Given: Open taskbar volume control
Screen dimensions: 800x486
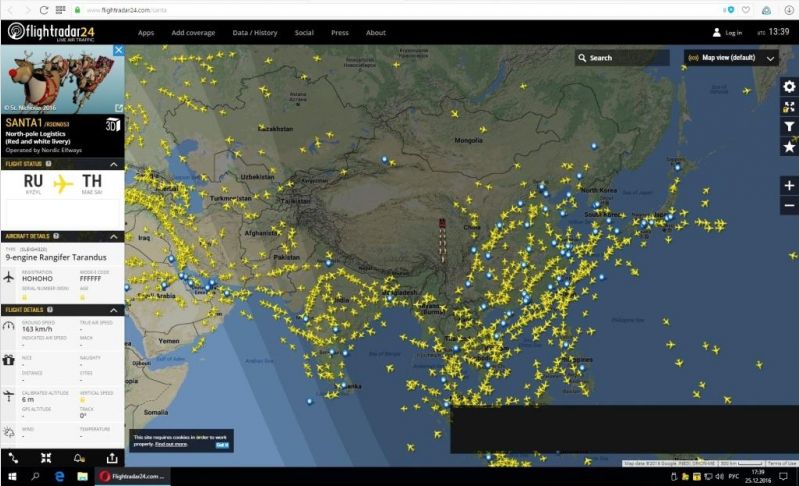Looking at the screenshot, I should pyautogui.click(x=719, y=476).
